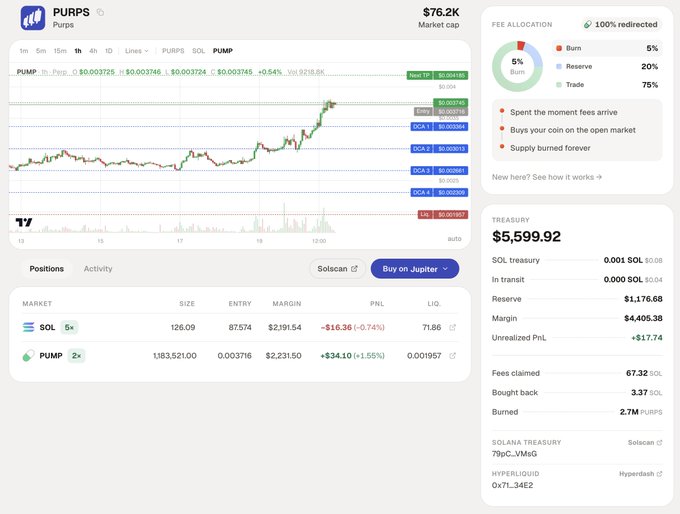
Task: Click the Bought back 3.37 SOL value
Action: (647, 393)
